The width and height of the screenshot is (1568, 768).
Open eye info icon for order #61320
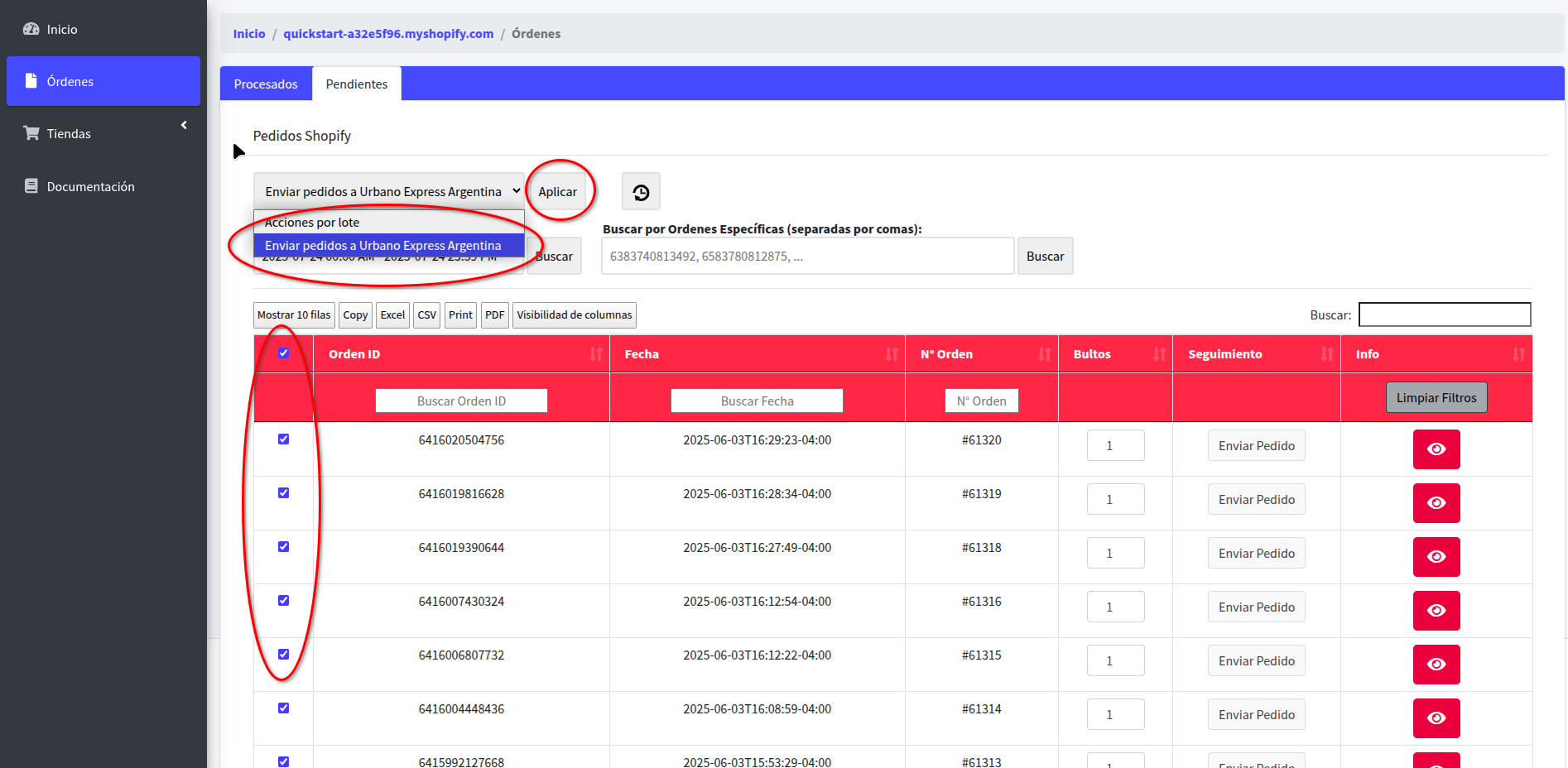coord(1436,449)
